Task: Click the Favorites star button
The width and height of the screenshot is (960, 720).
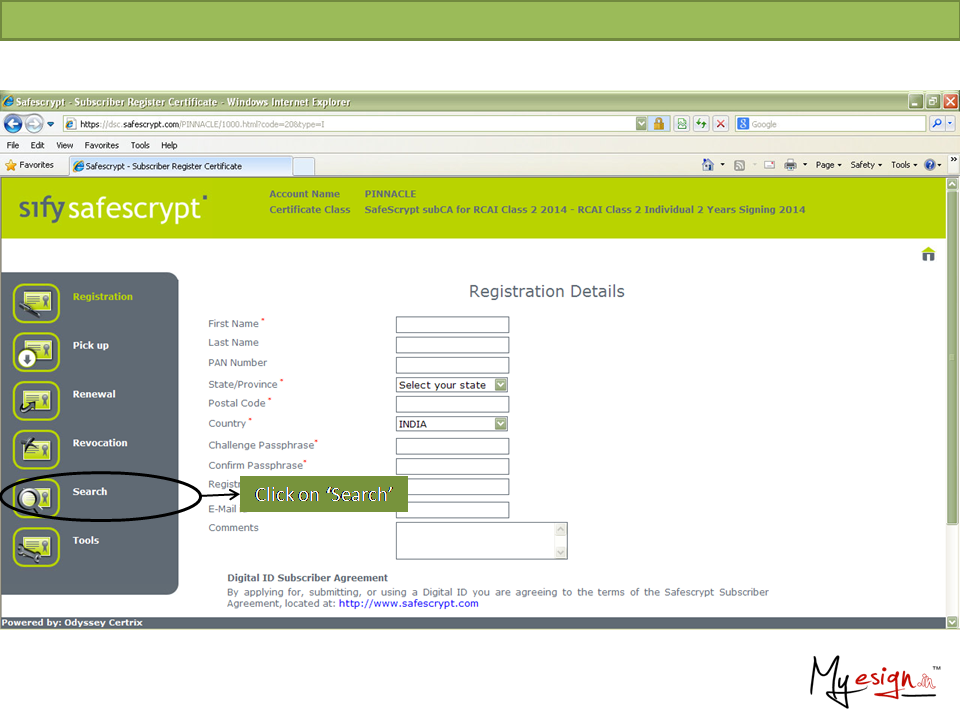Action: click(x=30, y=165)
